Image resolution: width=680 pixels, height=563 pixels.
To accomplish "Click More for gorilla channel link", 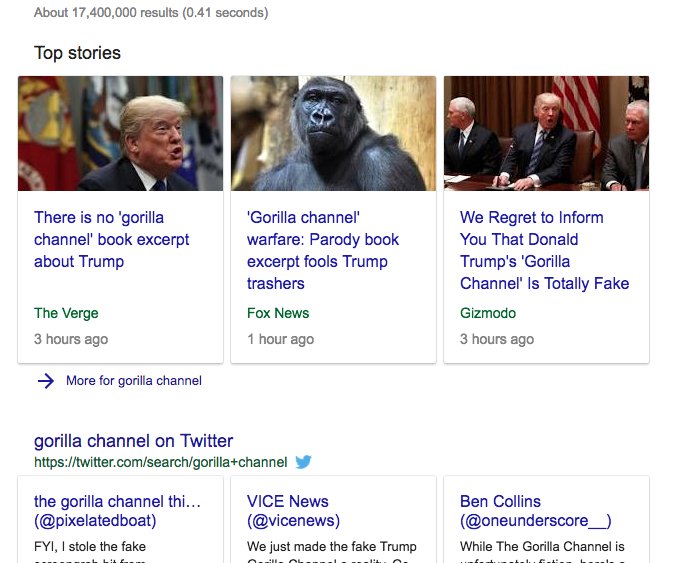I will click(x=134, y=380).
